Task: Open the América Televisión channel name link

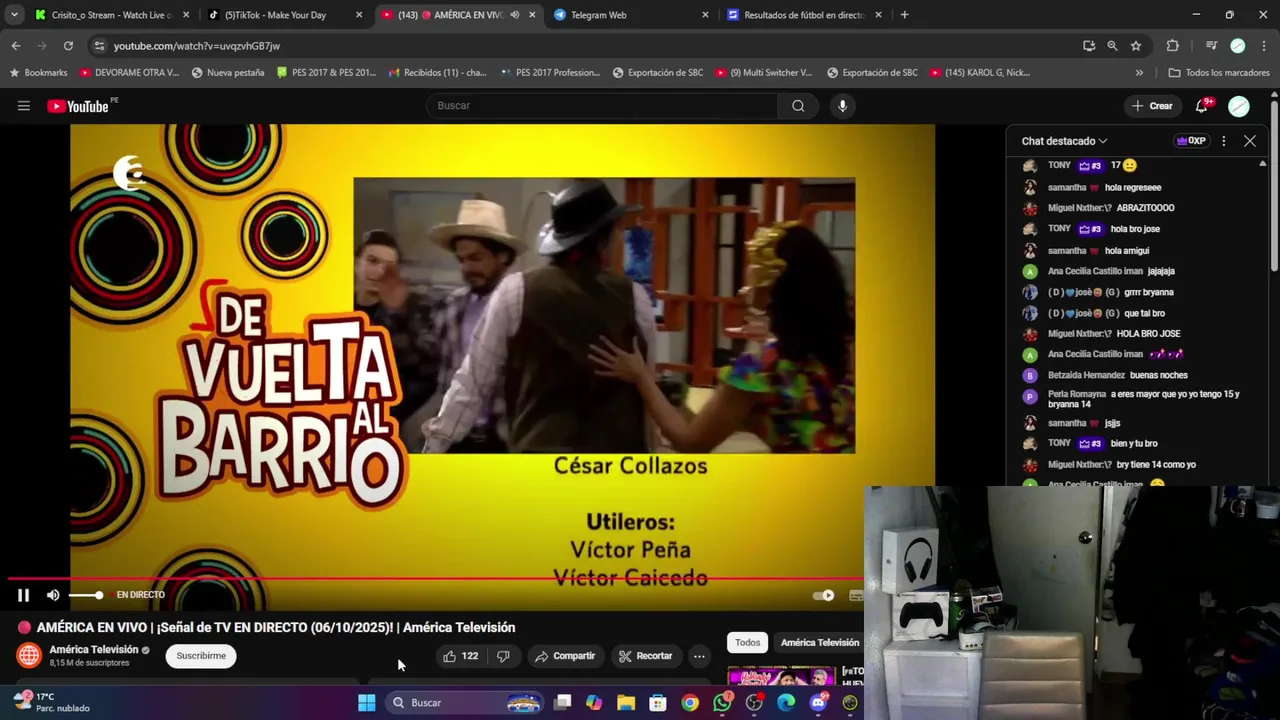Action: (x=94, y=649)
